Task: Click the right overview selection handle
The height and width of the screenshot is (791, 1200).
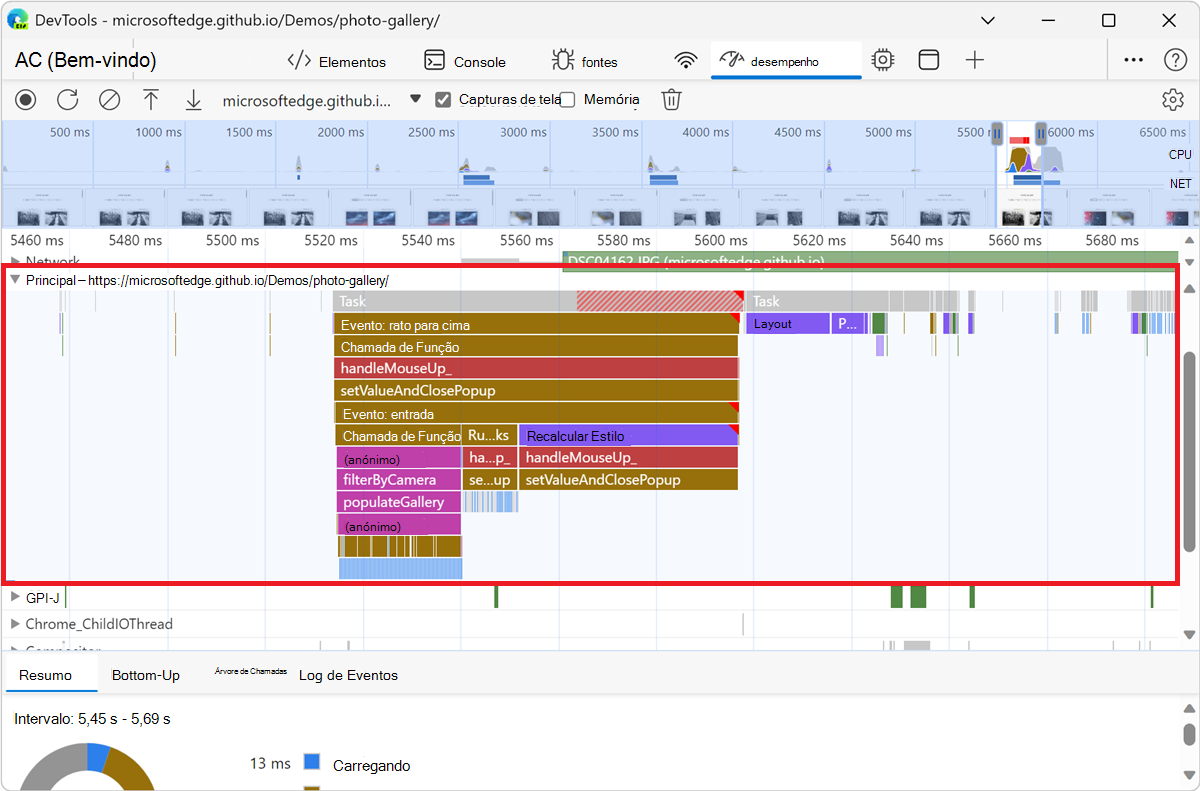Action: [x=1041, y=133]
